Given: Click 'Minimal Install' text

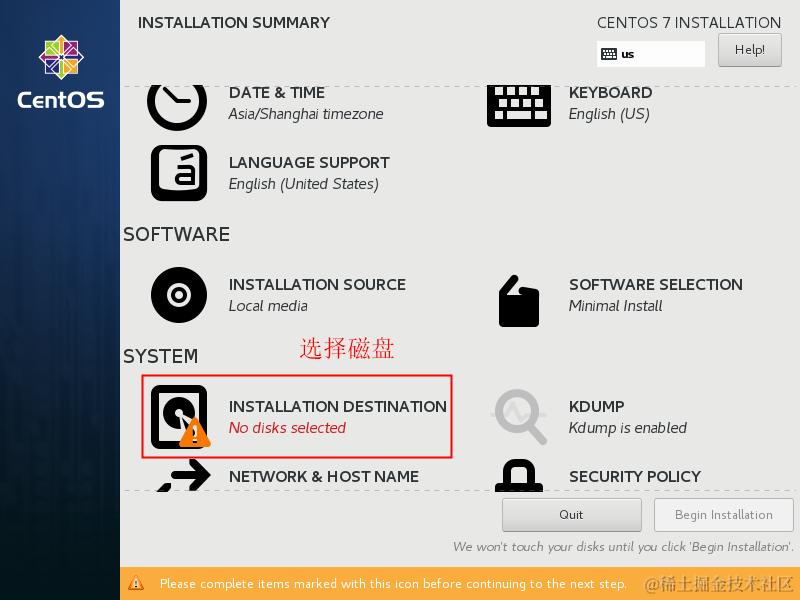Looking at the screenshot, I should tap(615, 306).
